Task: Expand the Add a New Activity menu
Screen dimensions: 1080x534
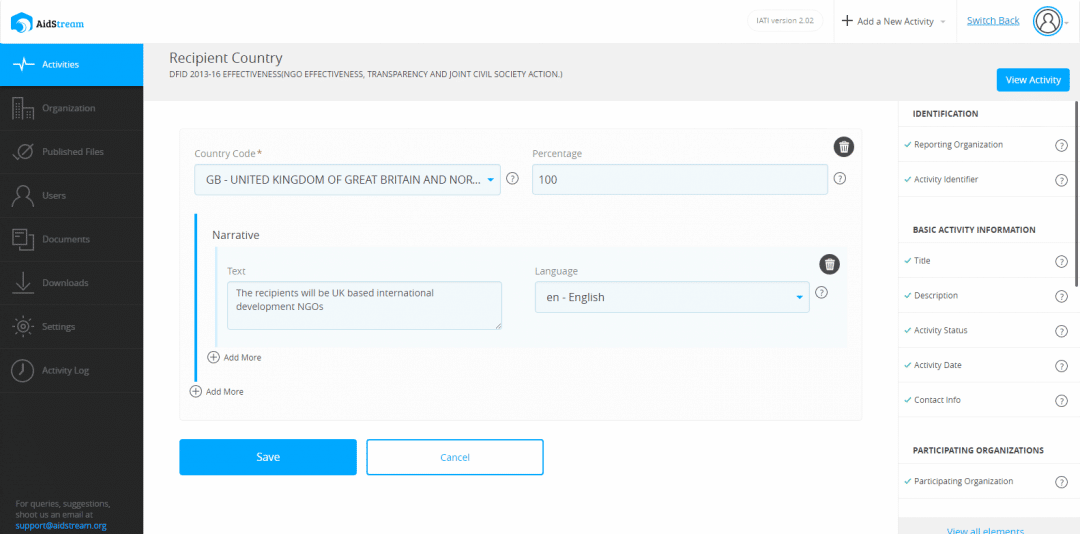Action: (893, 21)
